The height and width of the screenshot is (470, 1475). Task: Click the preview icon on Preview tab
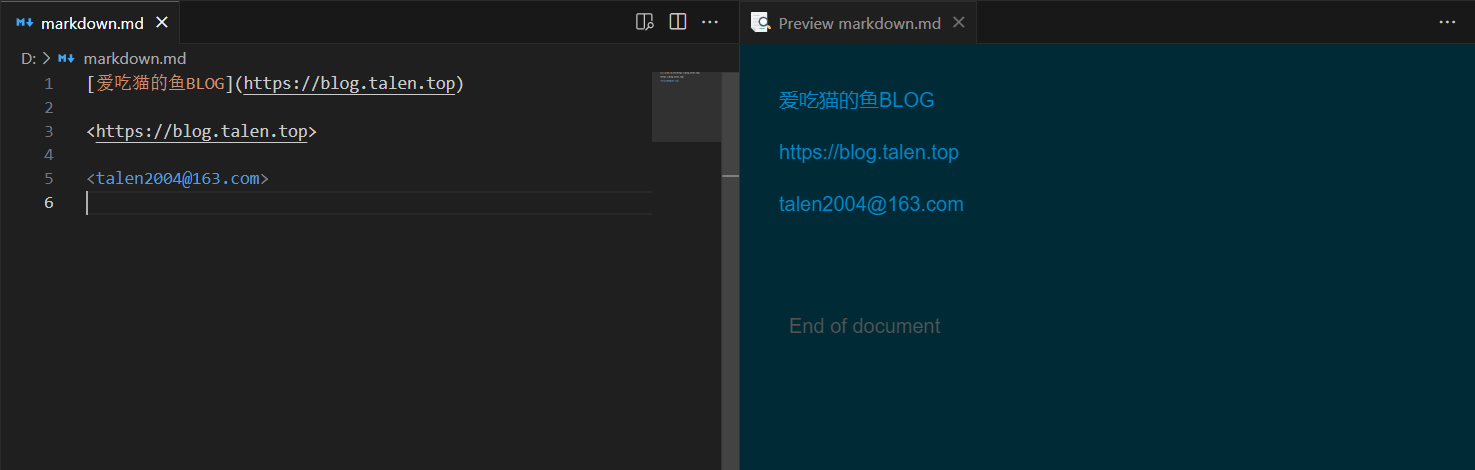pyautogui.click(x=761, y=22)
